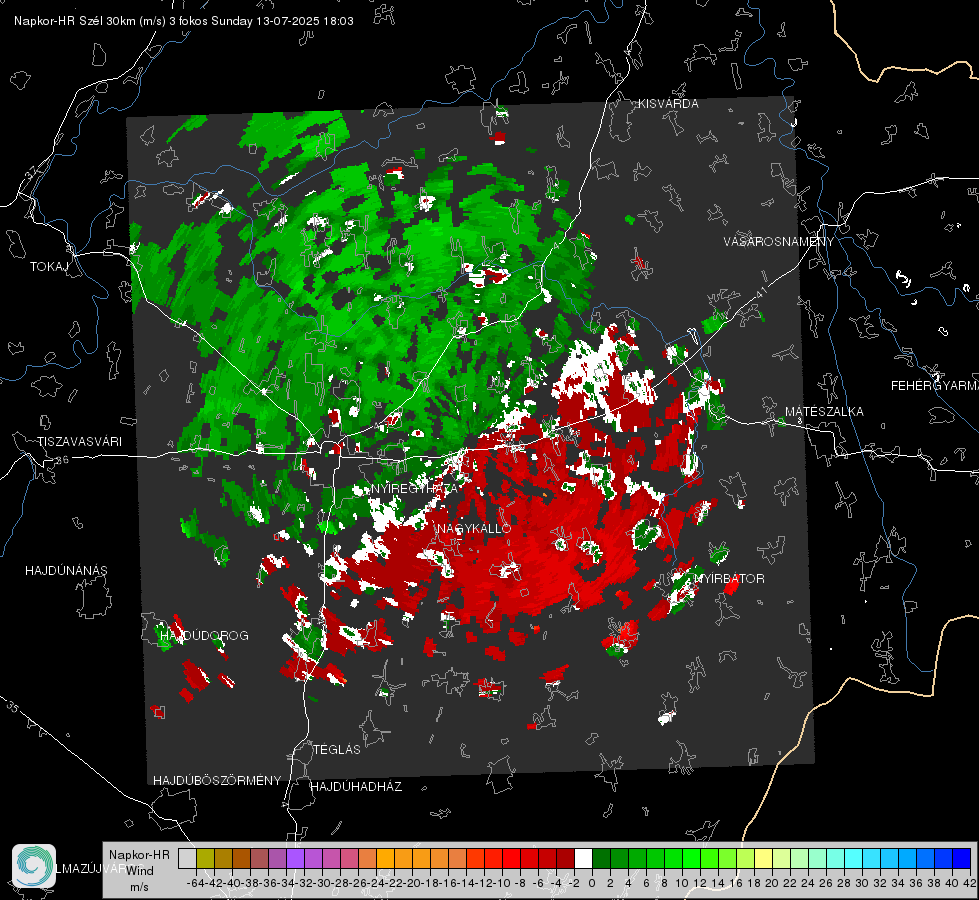979x900 pixels.
Task: Click the Wind label in the legend
Action: point(140,871)
